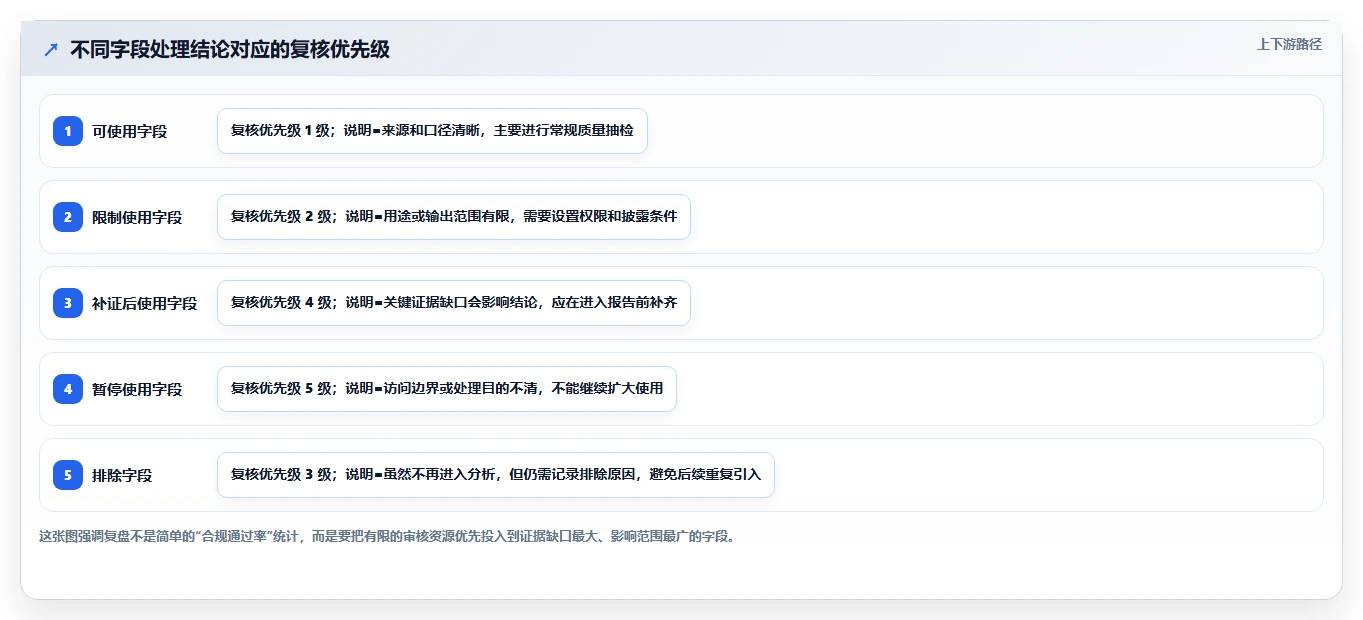Select the number 2 badge for 限制使用字段
The image size is (1363, 620).
tap(68, 217)
